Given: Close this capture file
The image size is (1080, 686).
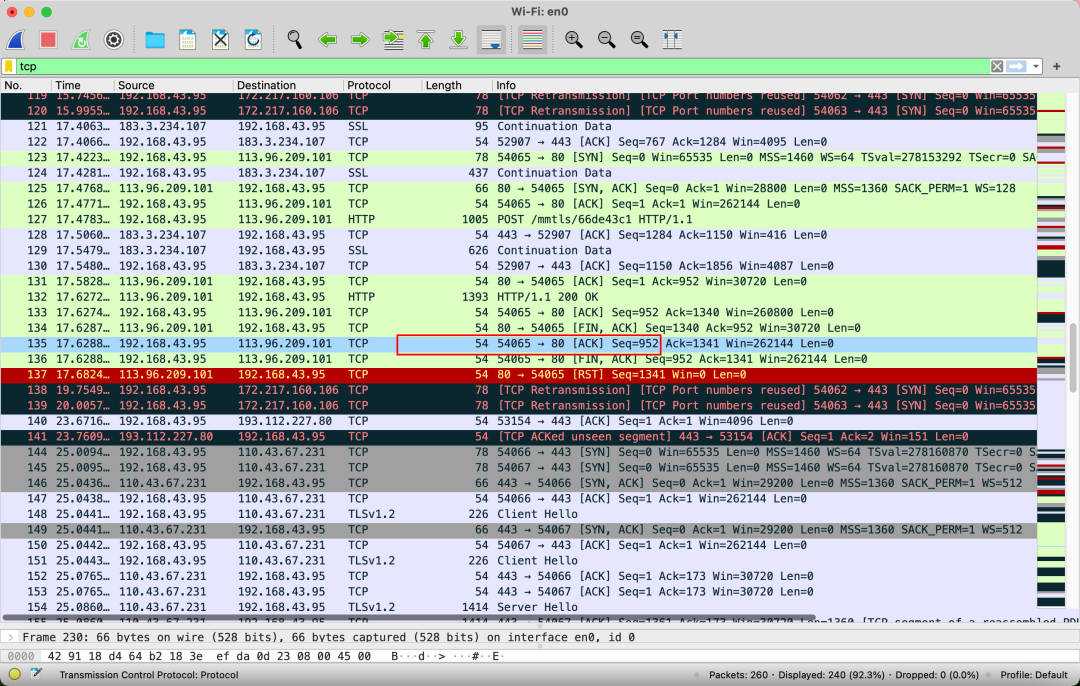Looking at the screenshot, I should click(220, 40).
